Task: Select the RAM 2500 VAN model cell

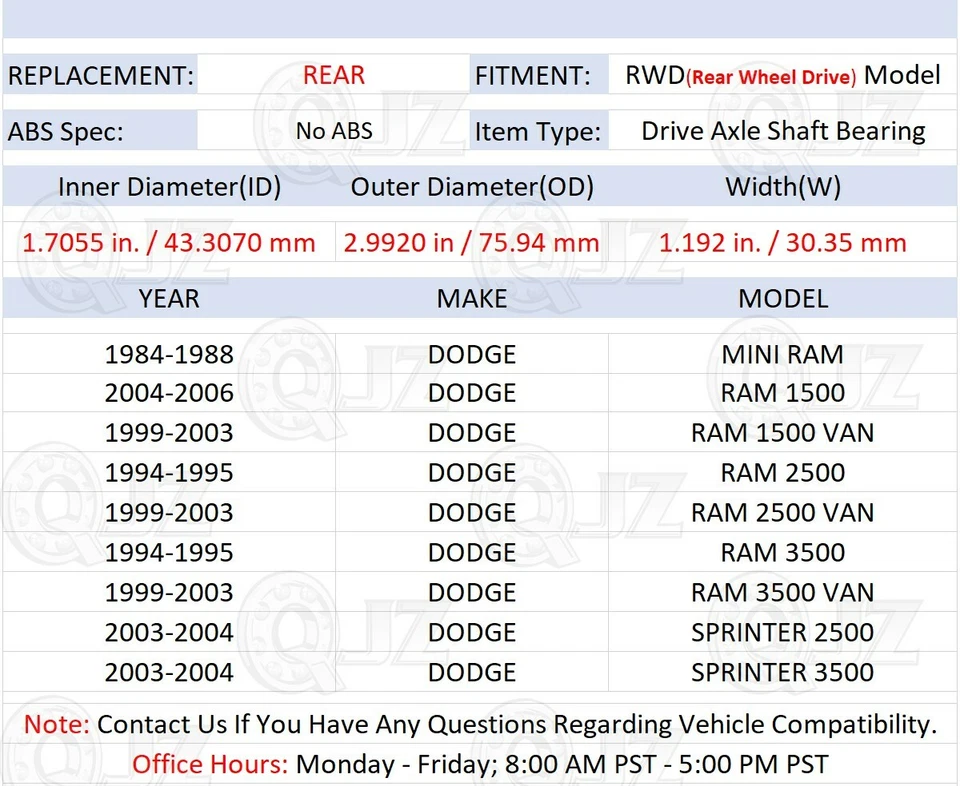Action: click(x=782, y=512)
